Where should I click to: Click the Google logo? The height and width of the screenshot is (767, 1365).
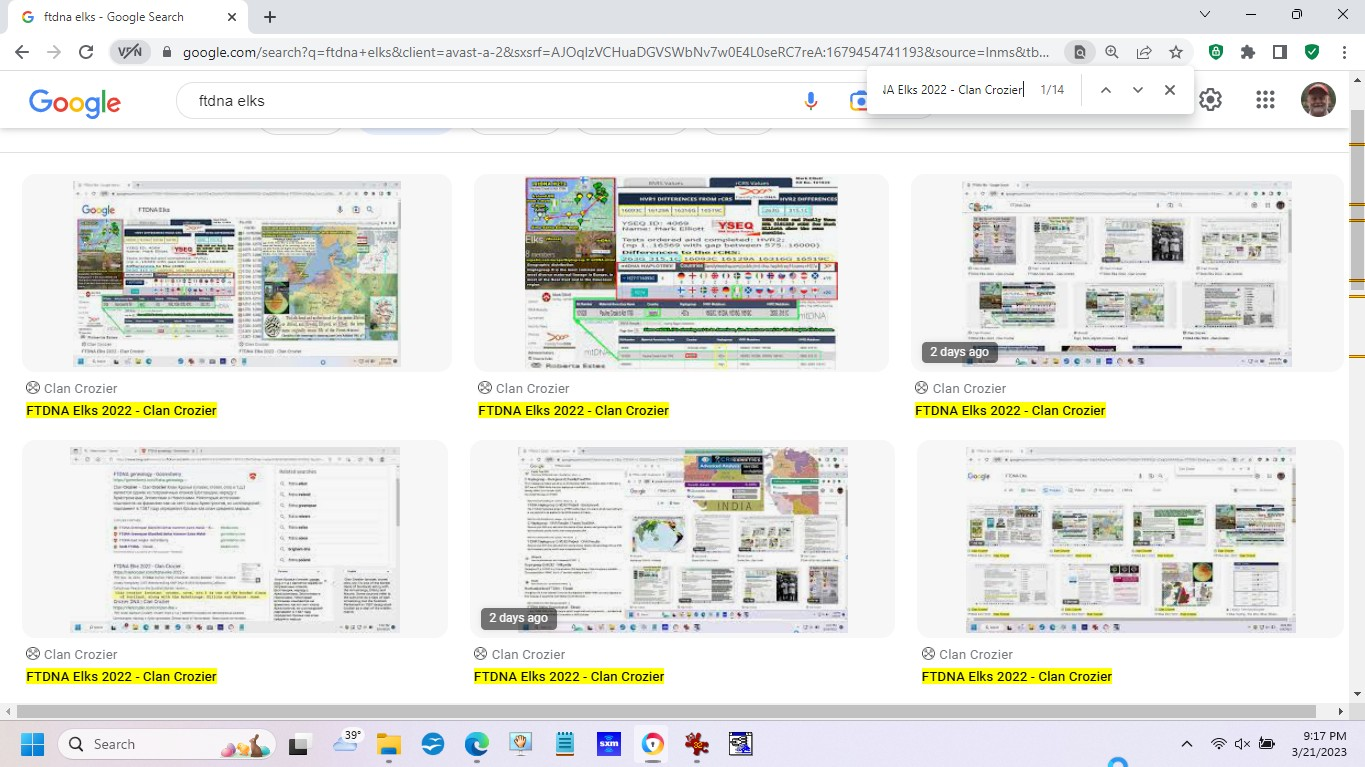pos(75,102)
